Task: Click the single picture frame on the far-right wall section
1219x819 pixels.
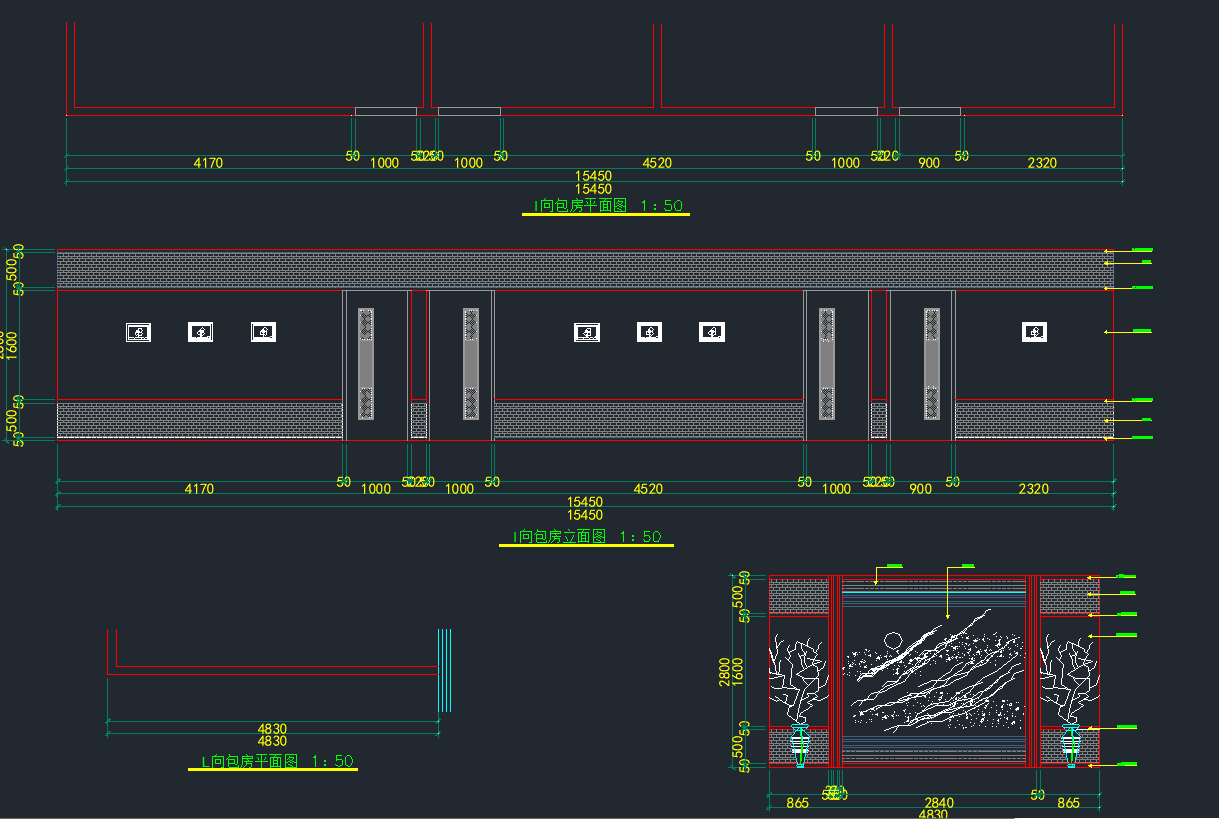Action: click(x=1034, y=332)
